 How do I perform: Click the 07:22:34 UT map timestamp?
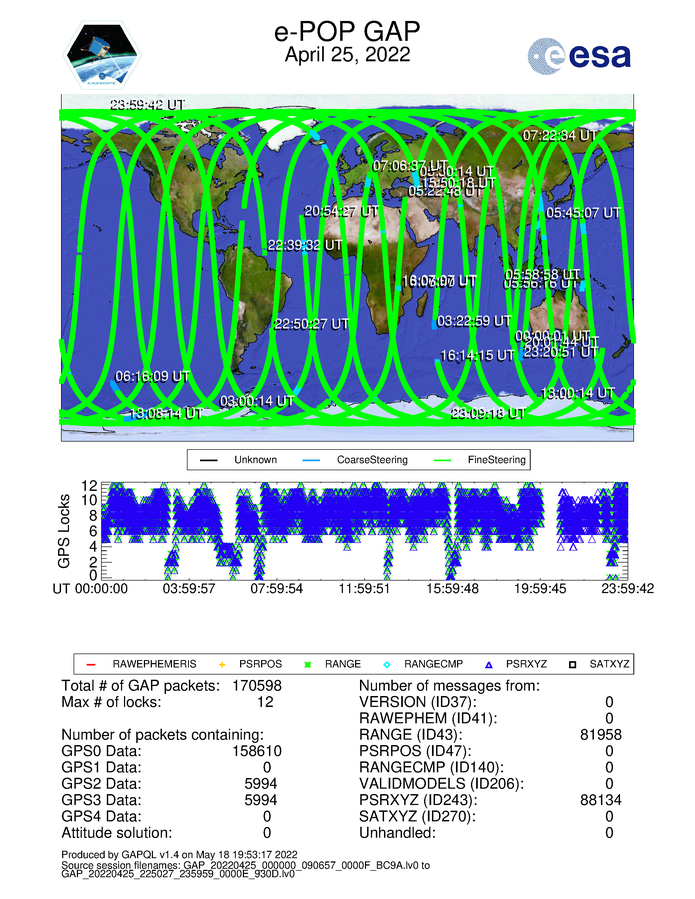[560, 135]
